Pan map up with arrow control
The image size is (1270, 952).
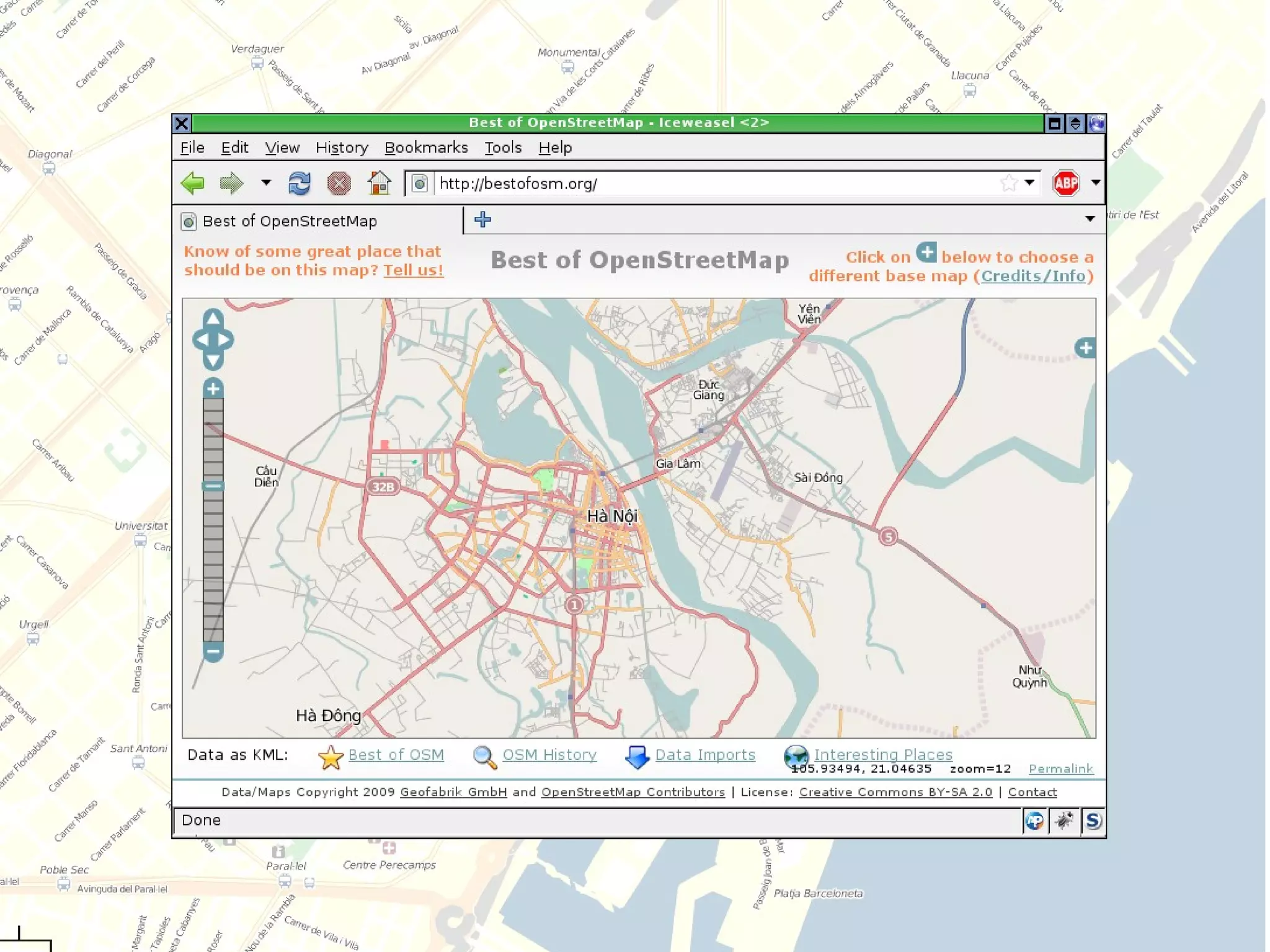click(213, 318)
